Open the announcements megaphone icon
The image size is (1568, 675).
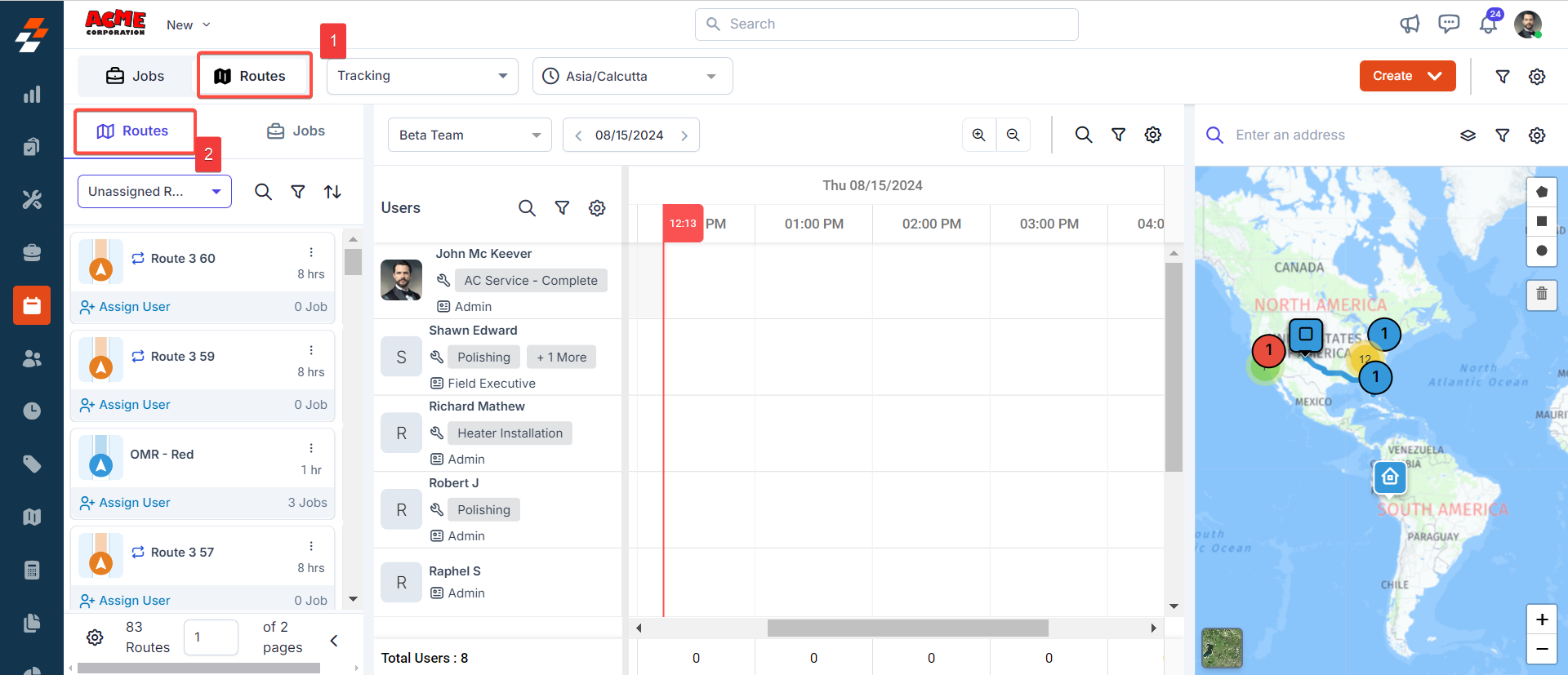[1410, 24]
